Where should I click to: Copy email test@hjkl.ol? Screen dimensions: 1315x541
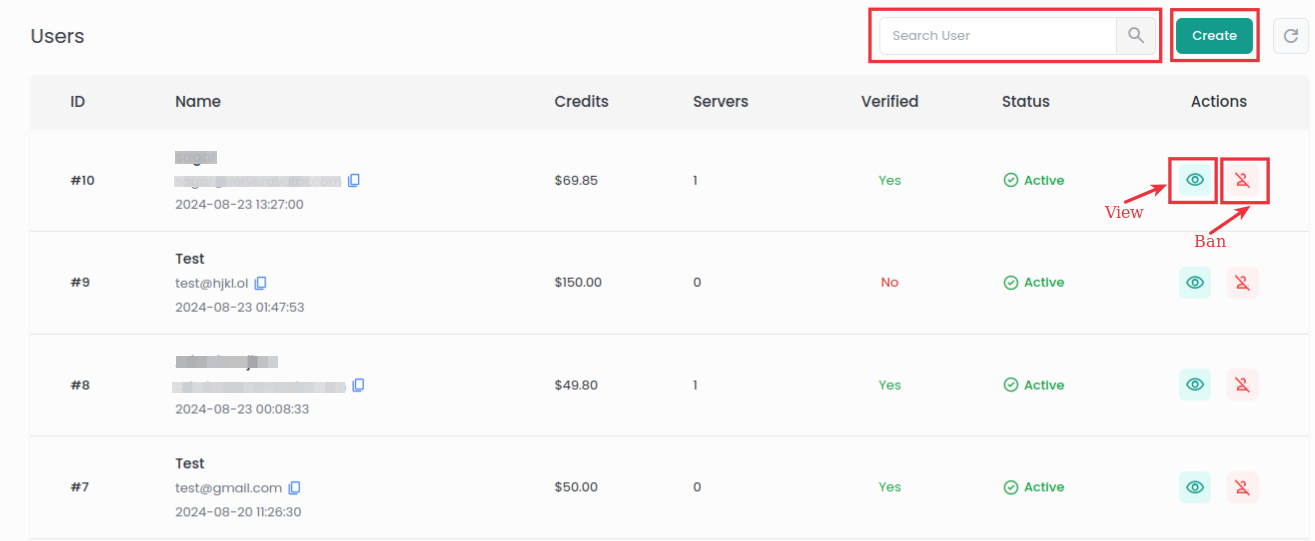click(x=261, y=283)
